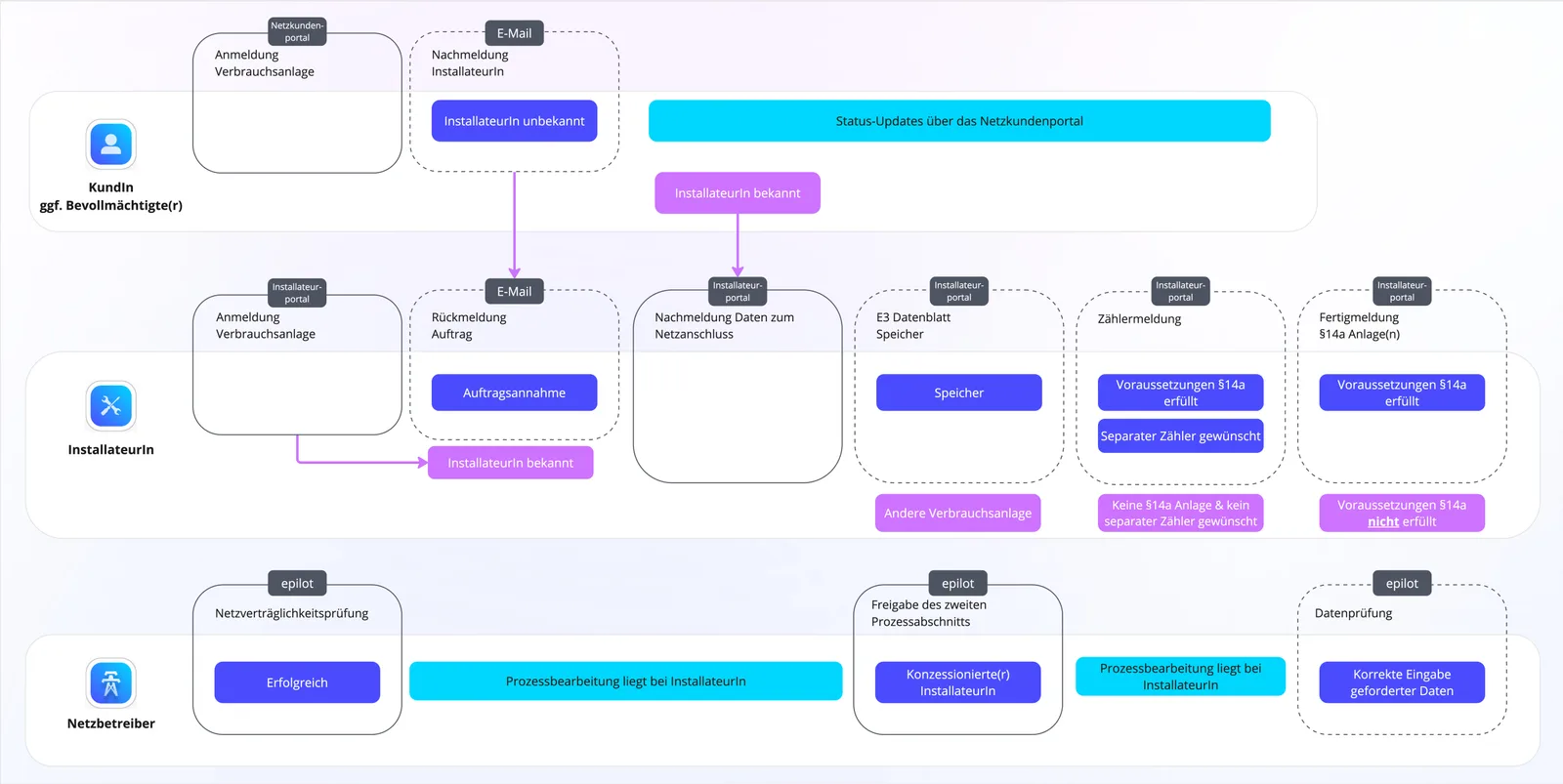Click the Netzkunden-portal tag
Viewport: 1563px width, 784px height.
[297, 32]
